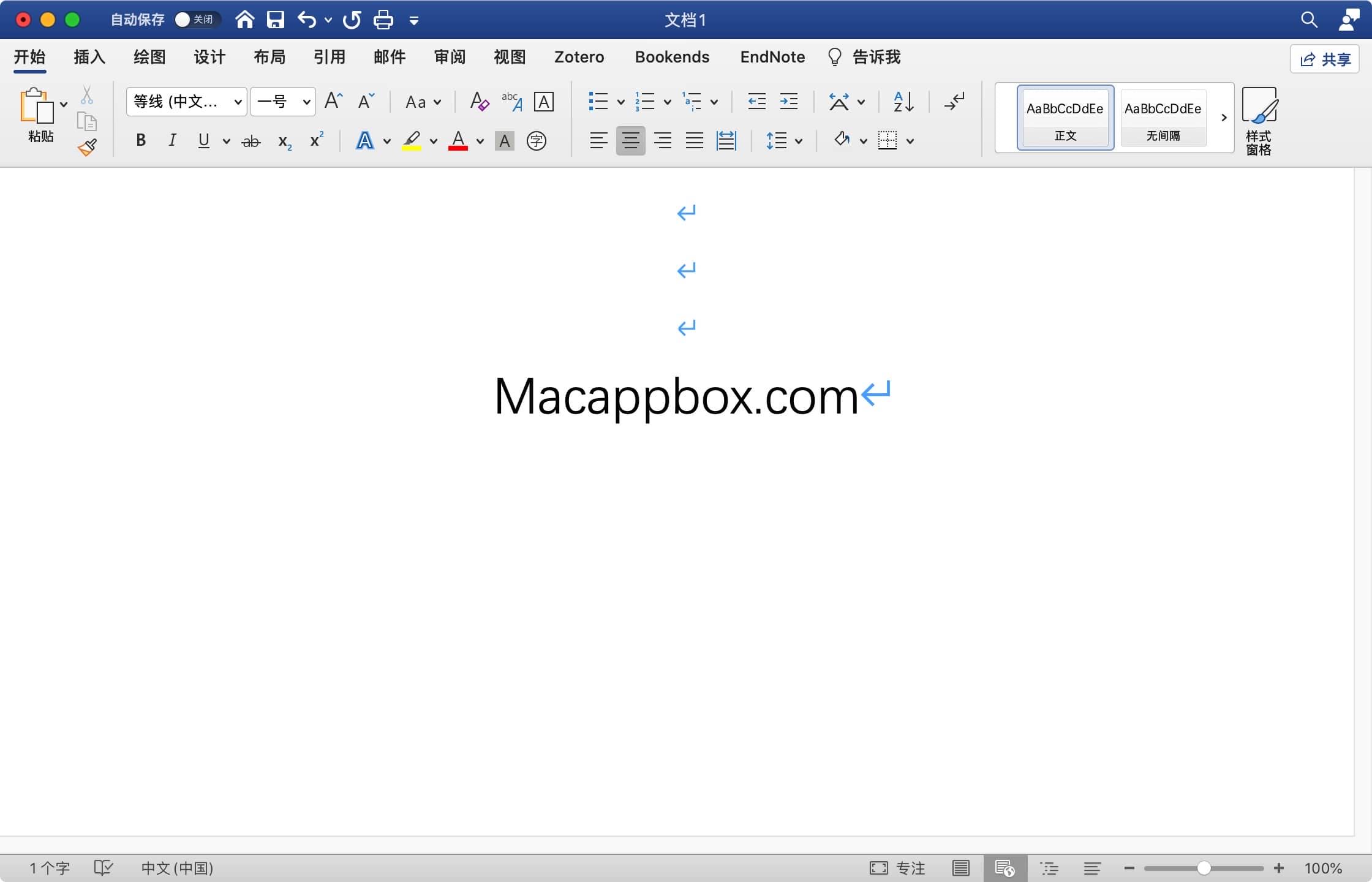This screenshot has height=882, width=1372.
Task: Toggle bold formatting
Action: (x=140, y=140)
